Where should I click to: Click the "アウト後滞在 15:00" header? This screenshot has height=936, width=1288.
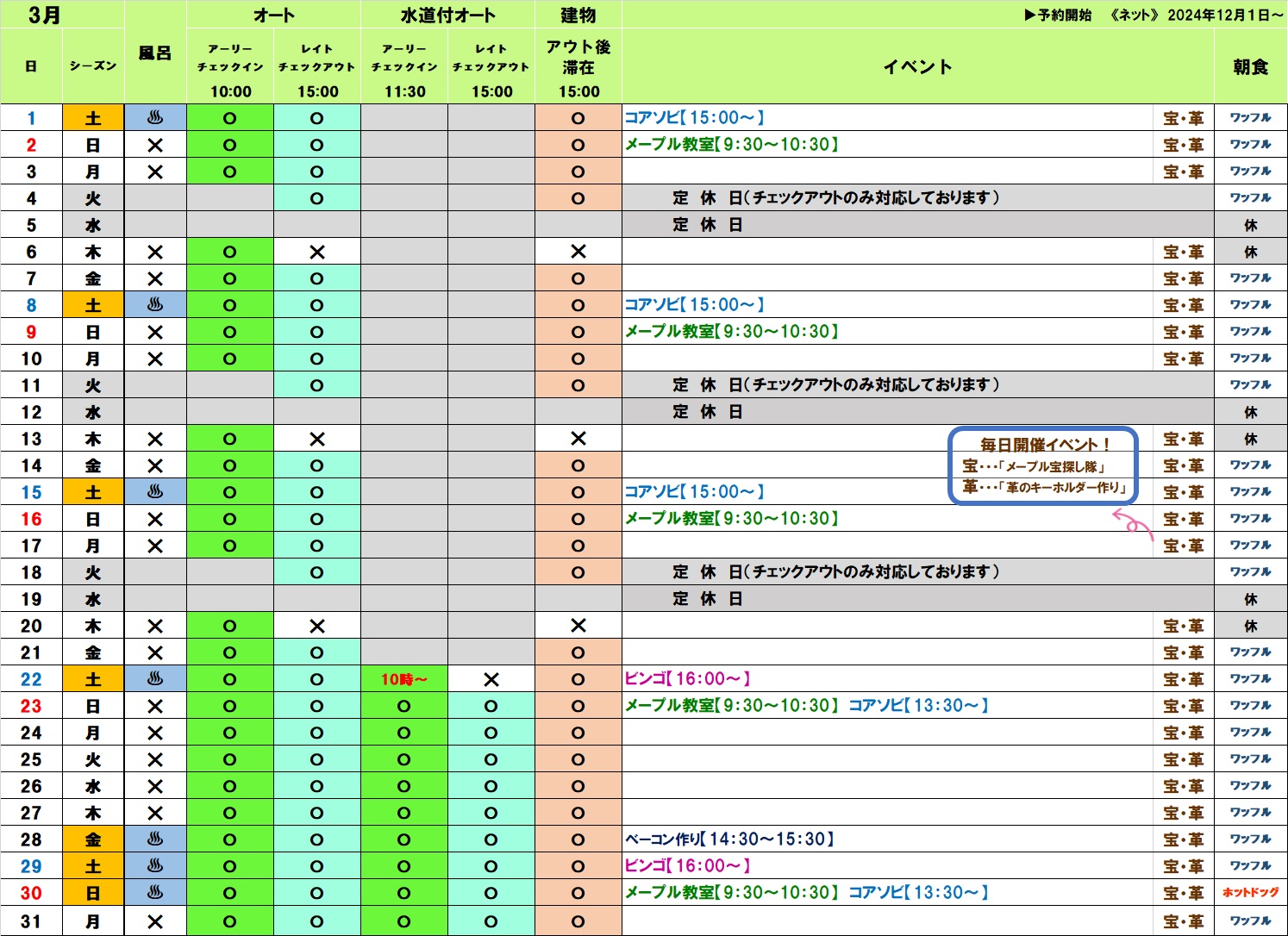click(578, 68)
